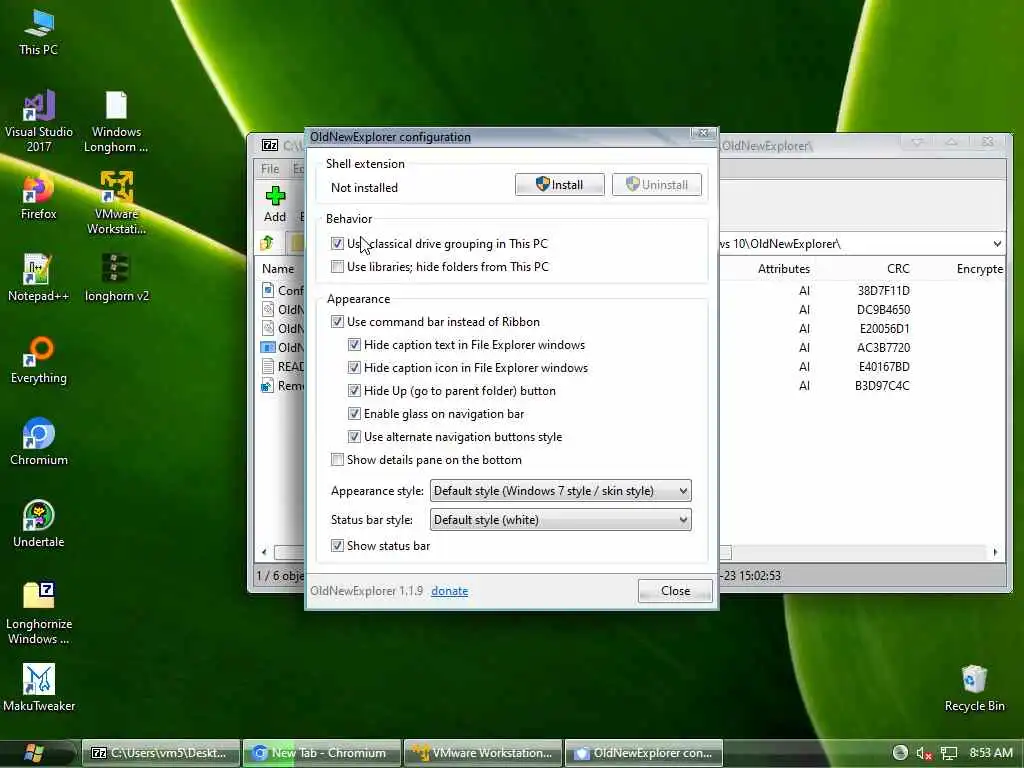Viewport: 1024px width, 768px height.
Task: Toggle classical drive grouping in This PC
Action: 337,244
